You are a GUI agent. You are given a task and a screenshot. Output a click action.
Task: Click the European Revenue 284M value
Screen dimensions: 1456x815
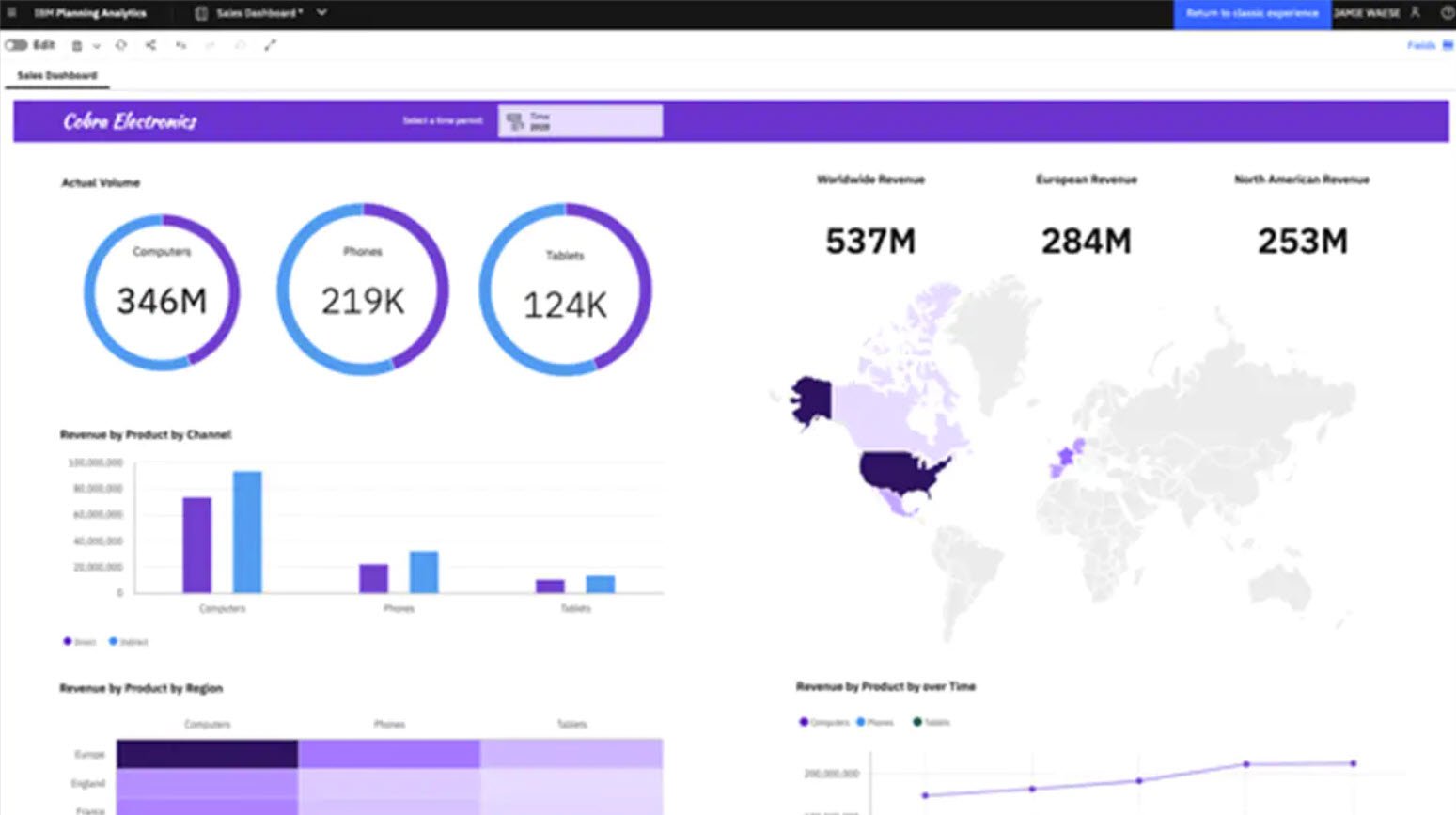[1086, 242]
